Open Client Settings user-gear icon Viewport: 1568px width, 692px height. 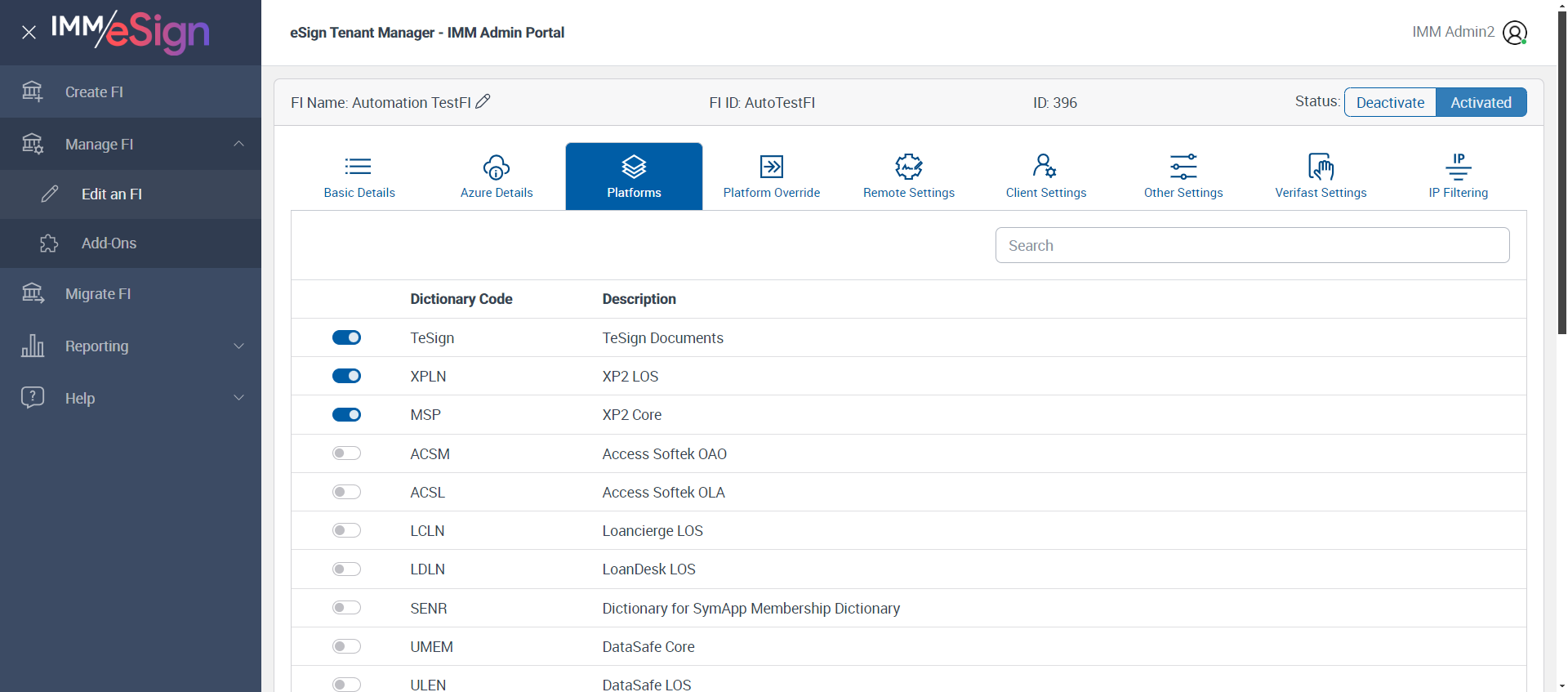1045,167
